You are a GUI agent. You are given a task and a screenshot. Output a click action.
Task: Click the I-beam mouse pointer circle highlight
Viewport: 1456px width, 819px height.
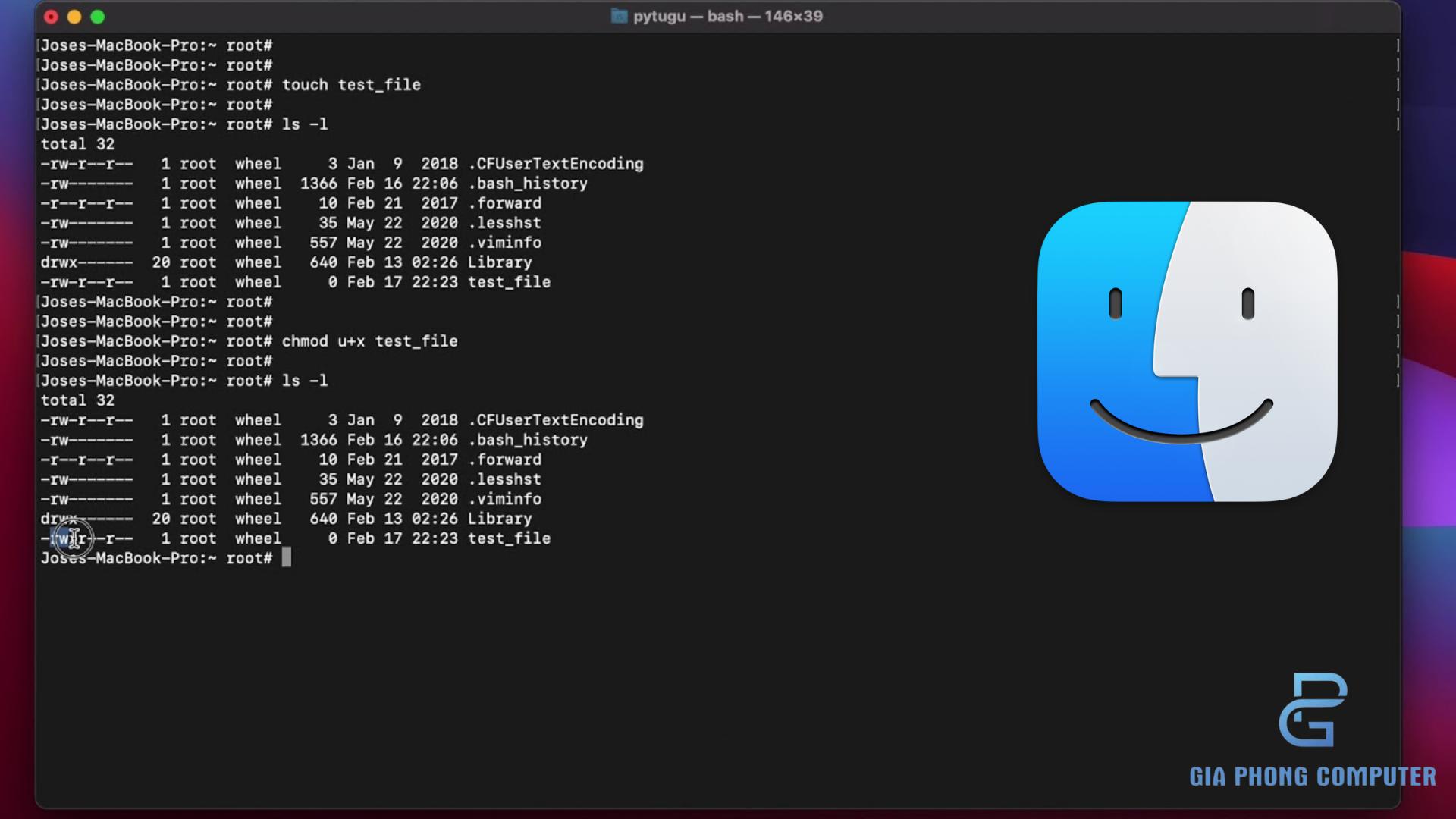coord(74,538)
